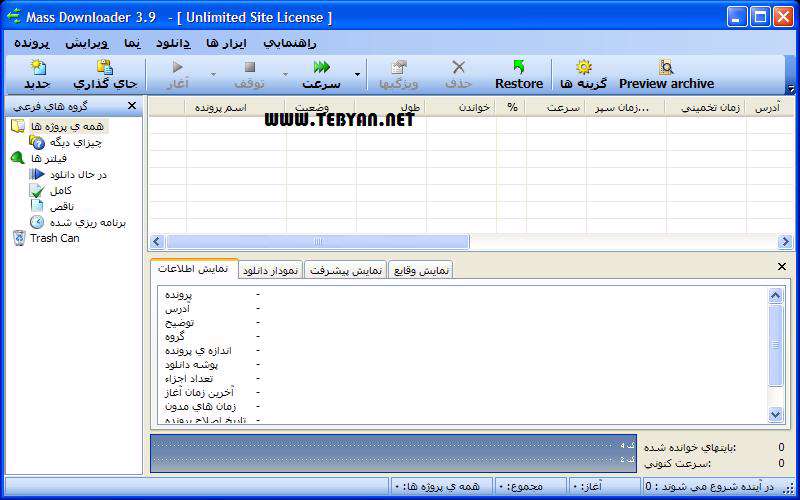Open the ويرايش (Edit) menu
The height and width of the screenshot is (500, 800).
point(87,43)
